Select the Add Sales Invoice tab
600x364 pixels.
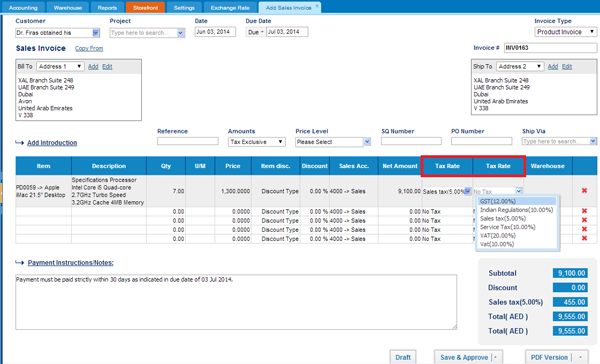[289, 8]
